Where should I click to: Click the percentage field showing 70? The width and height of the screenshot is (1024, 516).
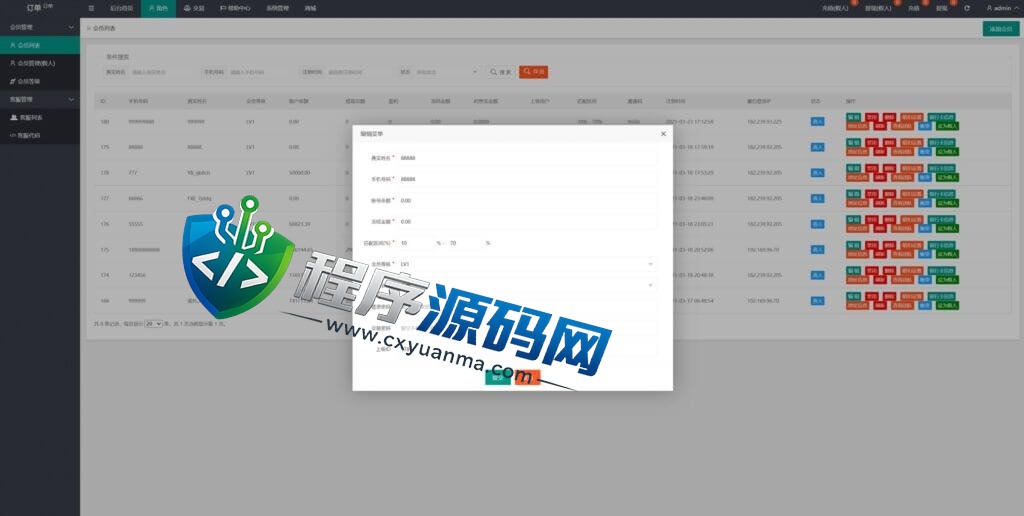pyautogui.click(x=465, y=243)
